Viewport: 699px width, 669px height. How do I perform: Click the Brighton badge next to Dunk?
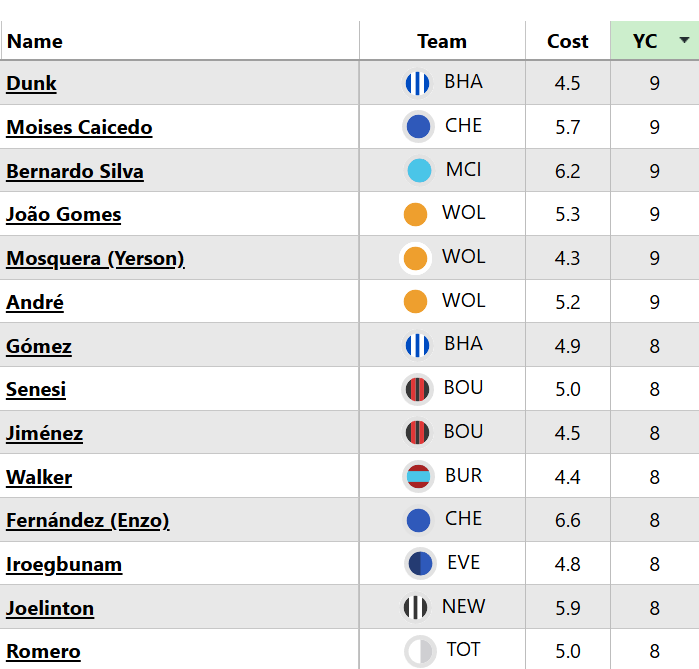pyautogui.click(x=417, y=84)
